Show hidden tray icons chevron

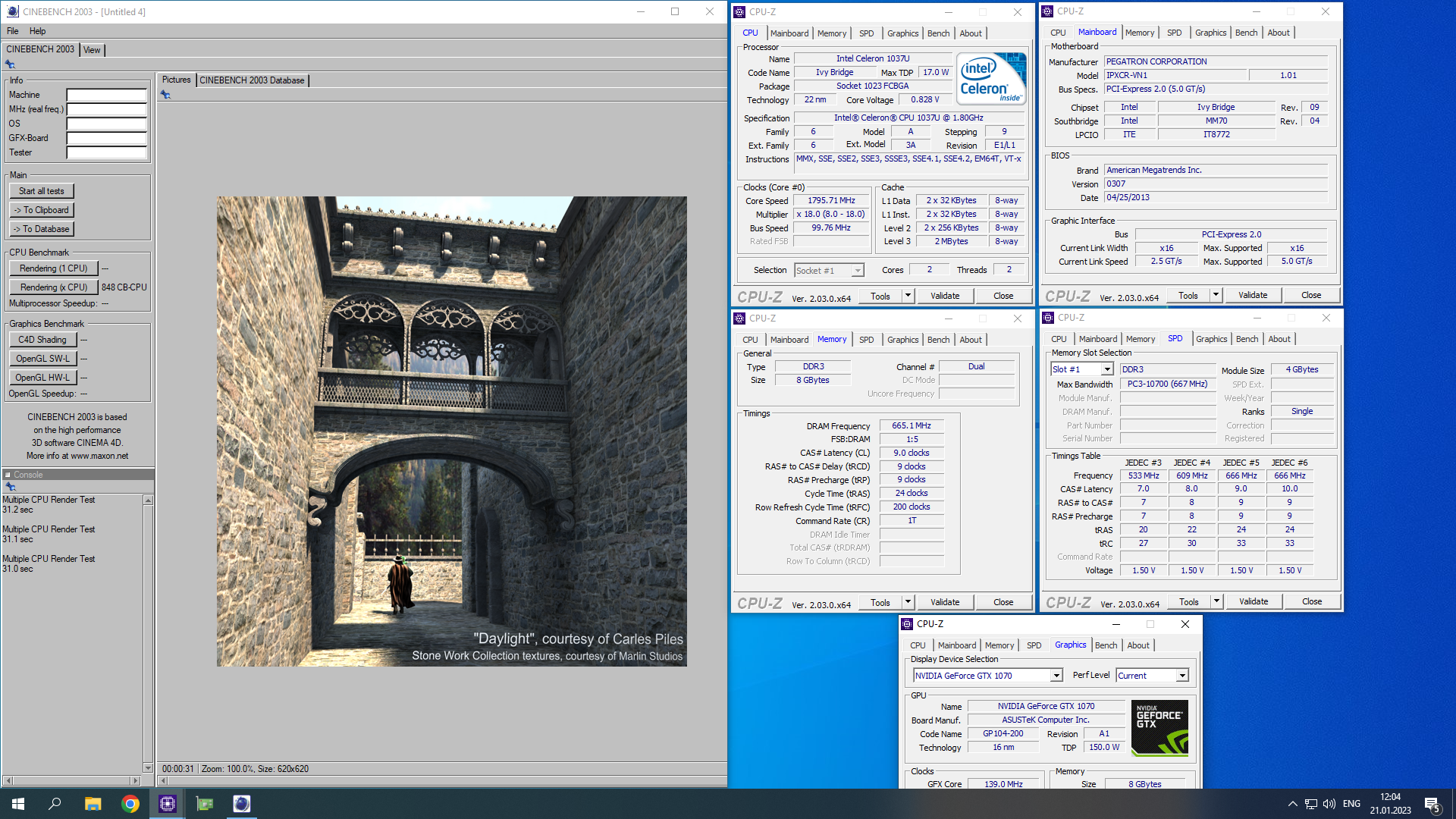tap(1292, 804)
